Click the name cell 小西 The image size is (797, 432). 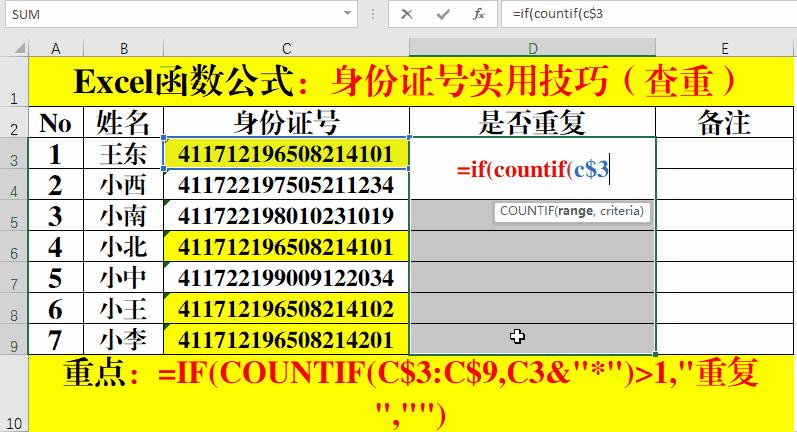tap(124, 184)
